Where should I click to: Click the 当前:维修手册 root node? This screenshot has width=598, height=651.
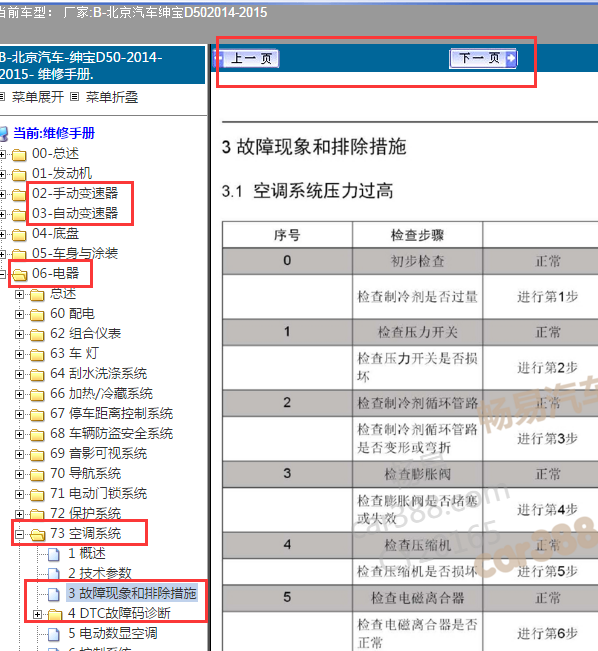click(x=54, y=133)
